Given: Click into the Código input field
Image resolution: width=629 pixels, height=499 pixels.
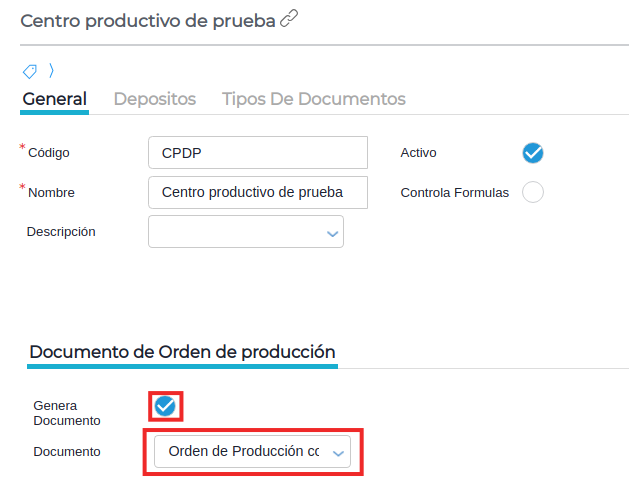Looking at the screenshot, I should 258,153.
